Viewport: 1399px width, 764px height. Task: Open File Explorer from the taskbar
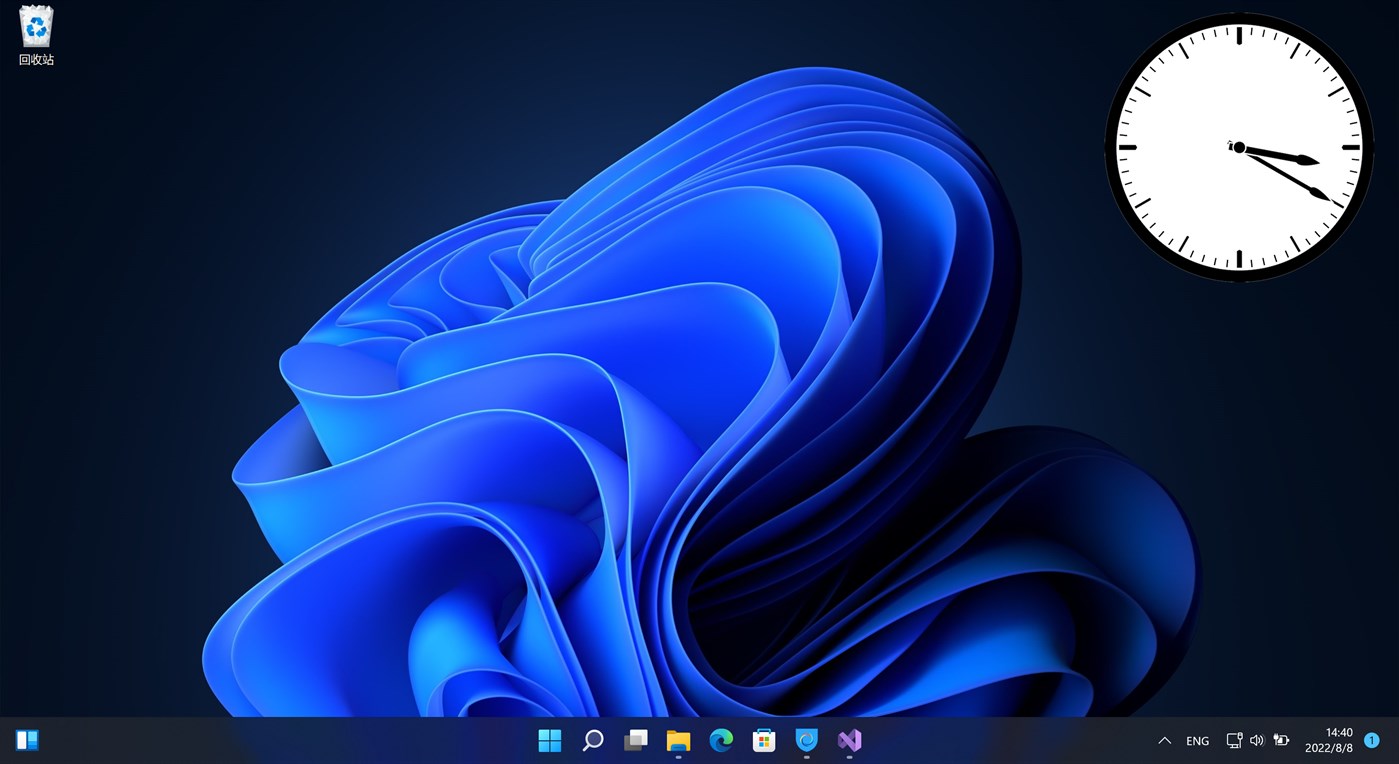tap(678, 740)
